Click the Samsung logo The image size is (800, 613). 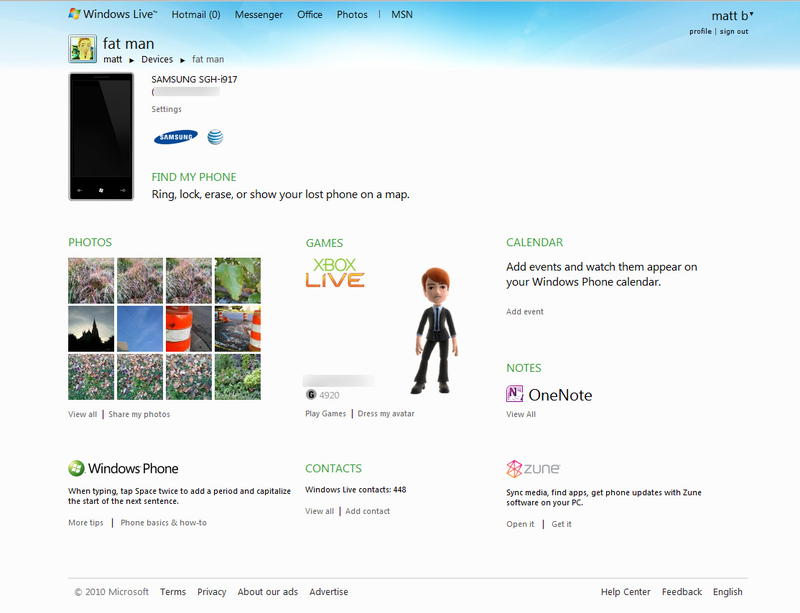[176, 137]
